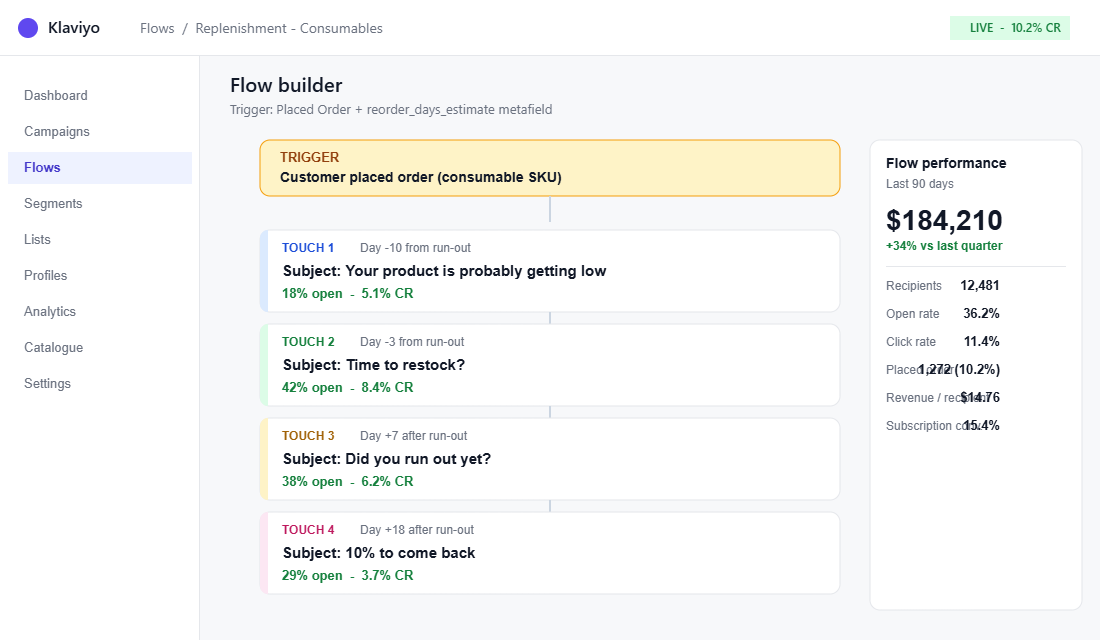Click "42% open - 8.4% CR" stats

pyautogui.click(x=347, y=387)
